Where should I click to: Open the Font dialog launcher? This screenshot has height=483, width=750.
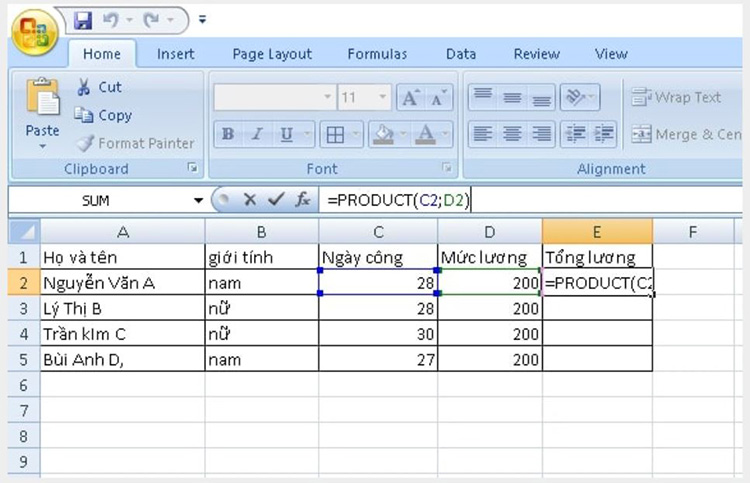(447, 167)
